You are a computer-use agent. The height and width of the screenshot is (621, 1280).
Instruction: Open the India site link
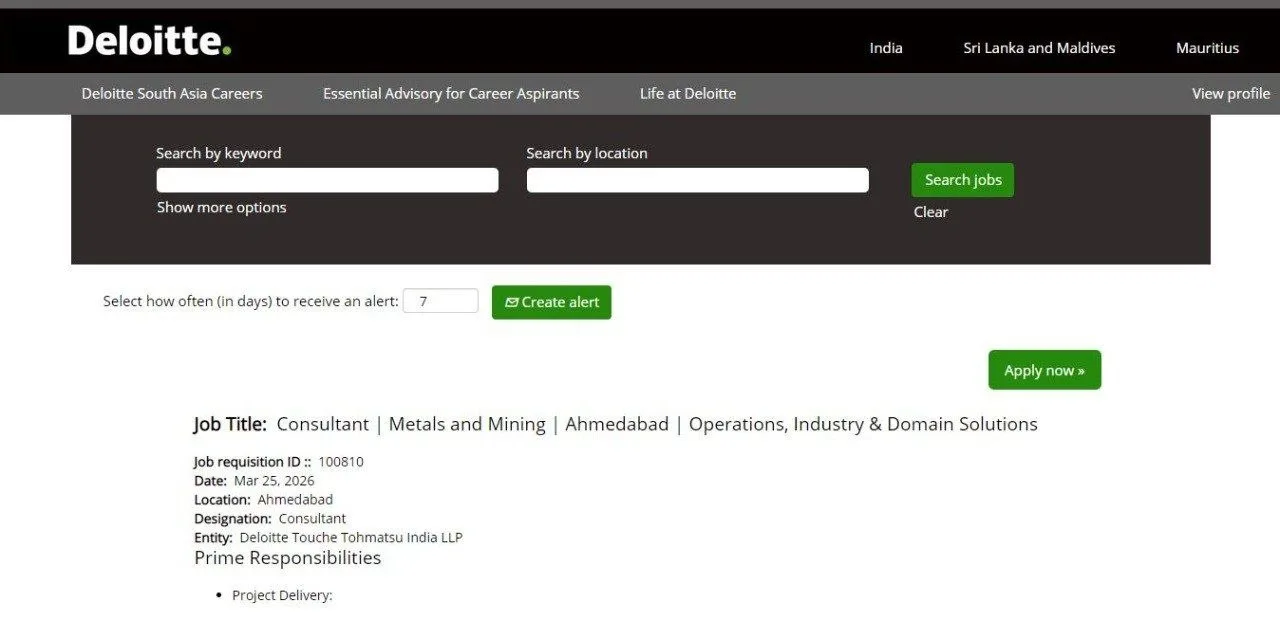(x=885, y=48)
